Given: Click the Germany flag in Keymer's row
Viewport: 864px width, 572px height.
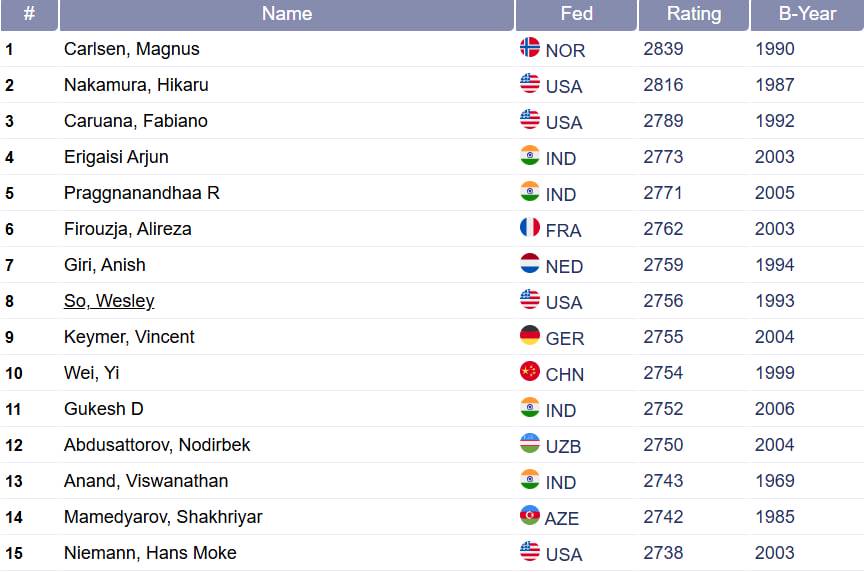Looking at the screenshot, I should point(530,336).
